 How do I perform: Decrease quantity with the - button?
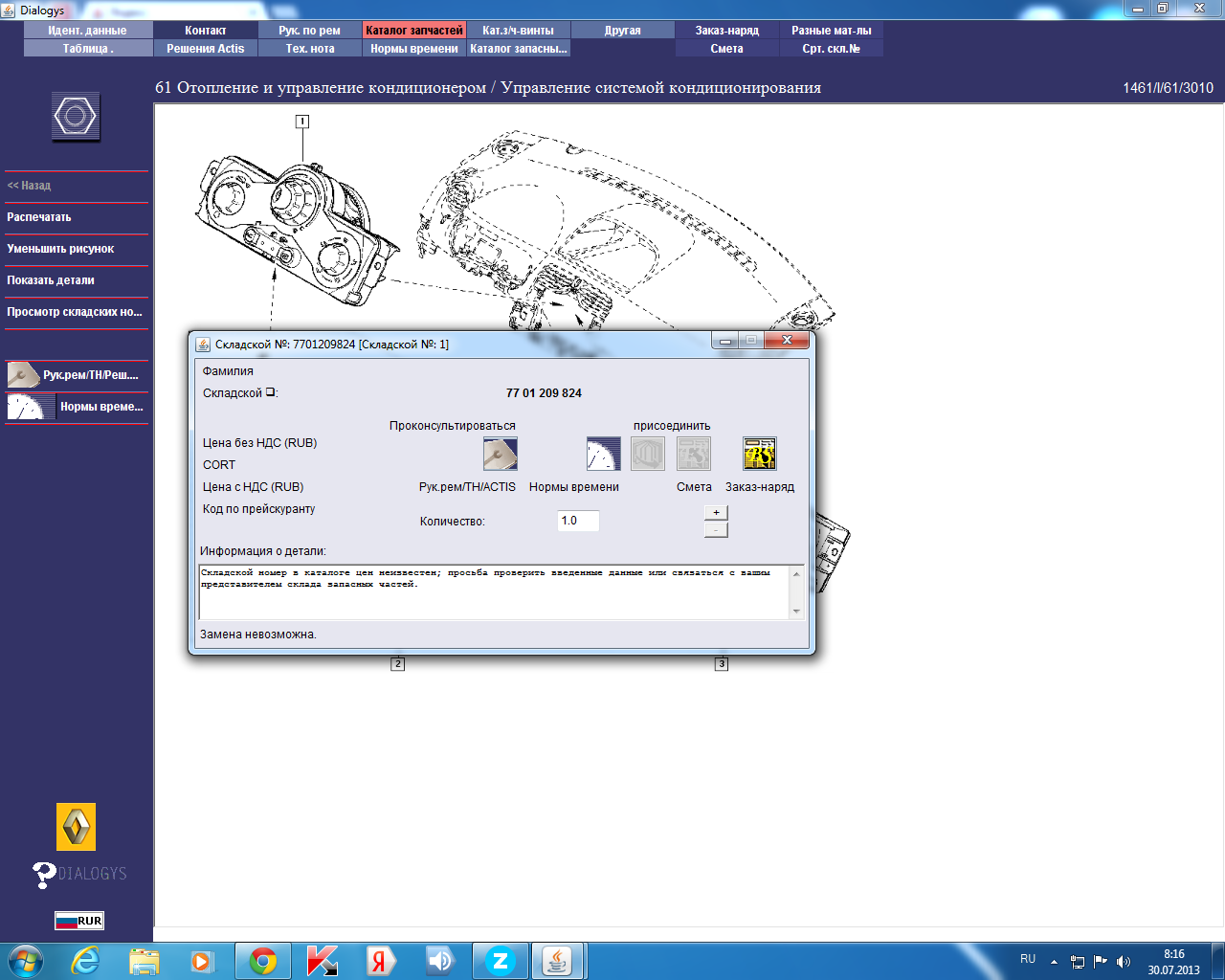pyautogui.click(x=716, y=530)
